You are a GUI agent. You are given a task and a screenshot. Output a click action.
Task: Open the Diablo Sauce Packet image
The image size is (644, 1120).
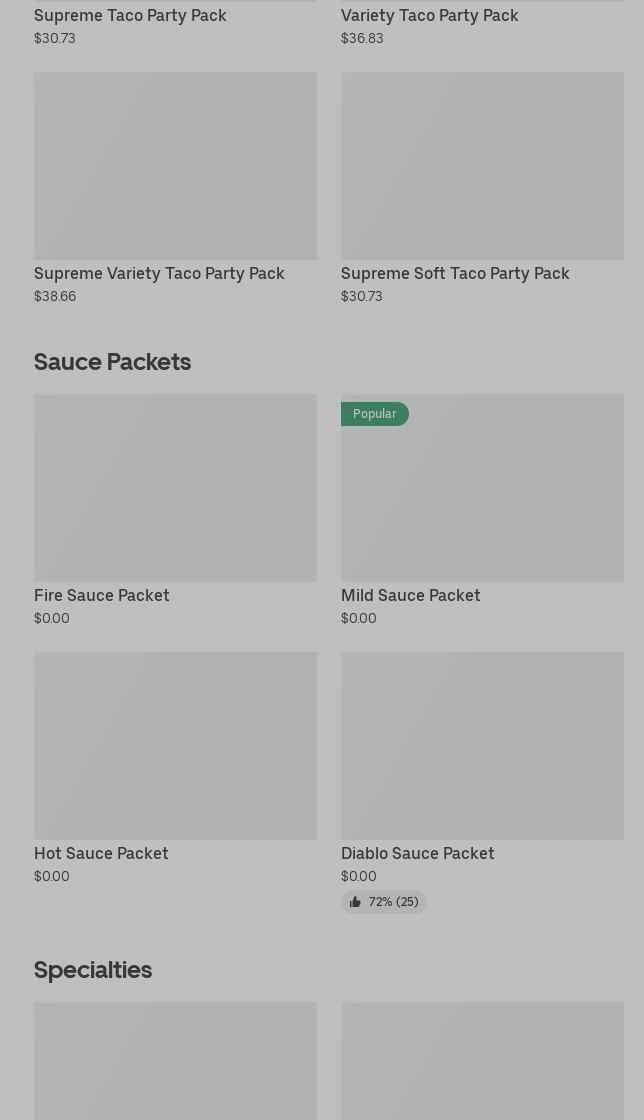point(482,746)
